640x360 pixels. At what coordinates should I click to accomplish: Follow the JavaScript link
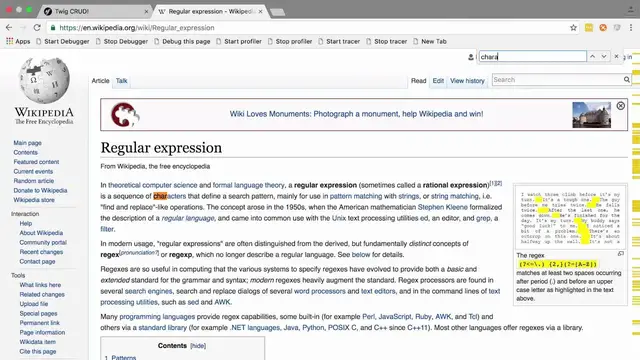pyautogui.click(x=395, y=317)
